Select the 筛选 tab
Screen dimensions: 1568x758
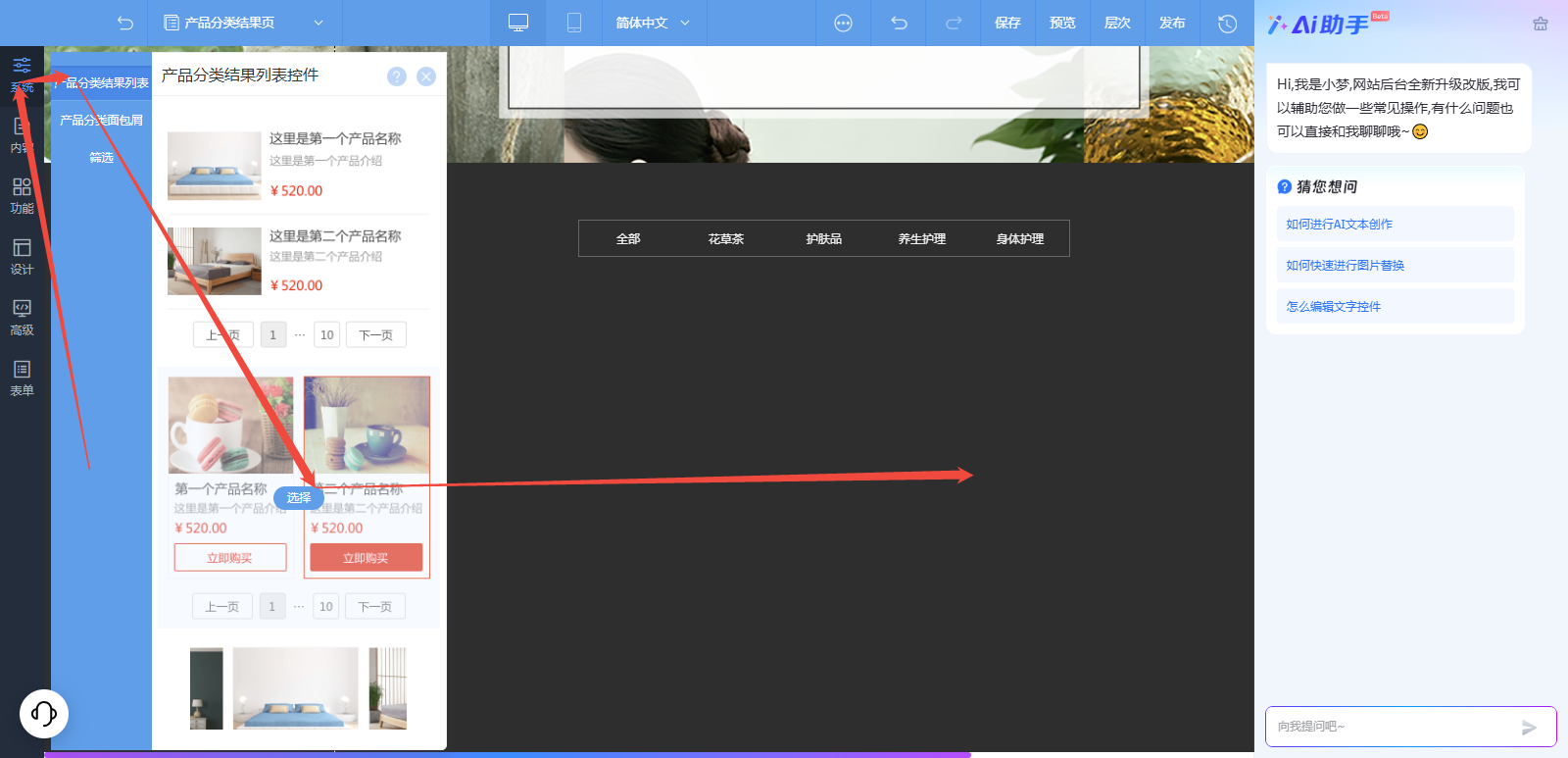click(x=101, y=157)
